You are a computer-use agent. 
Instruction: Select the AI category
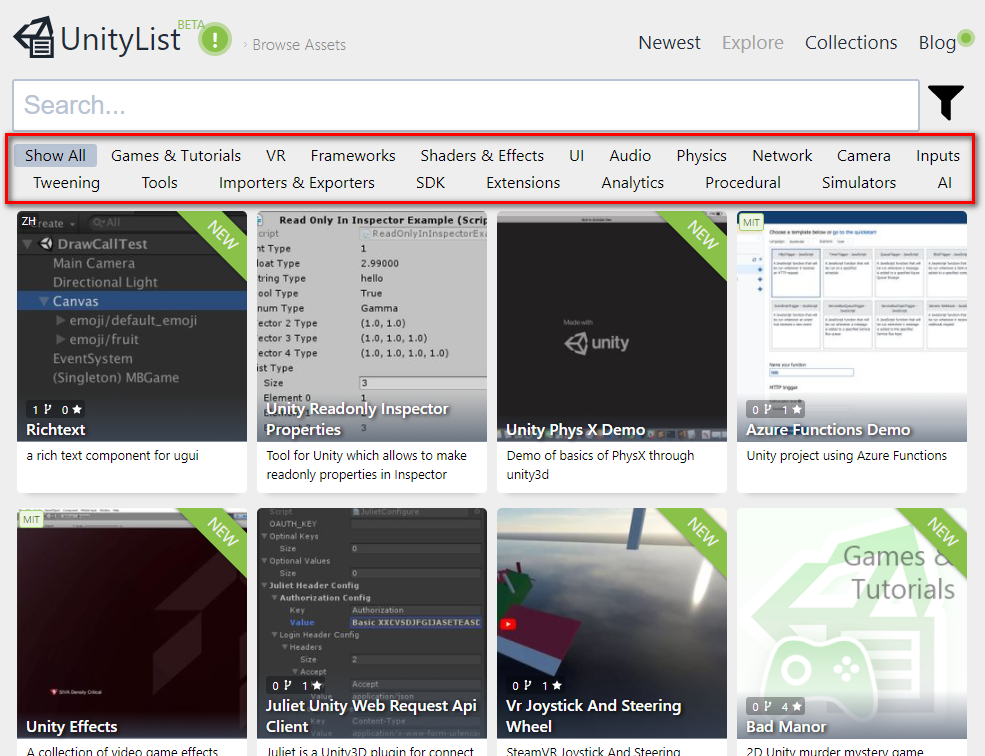pyautogui.click(x=944, y=182)
